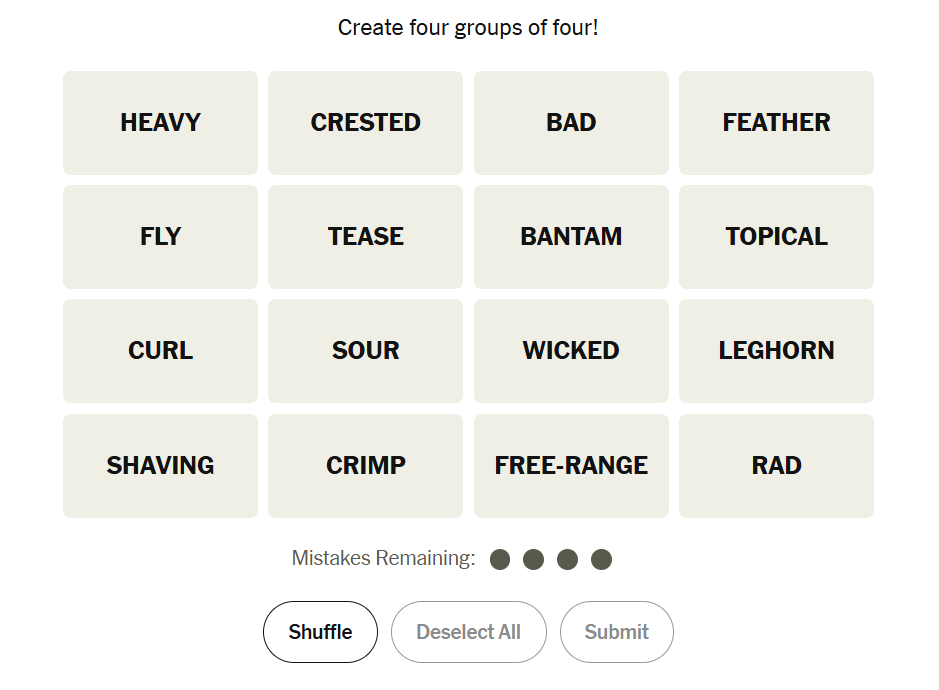This screenshot has height=690, width=939.
Task: Select the SOUR tile
Action: (x=365, y=351)
